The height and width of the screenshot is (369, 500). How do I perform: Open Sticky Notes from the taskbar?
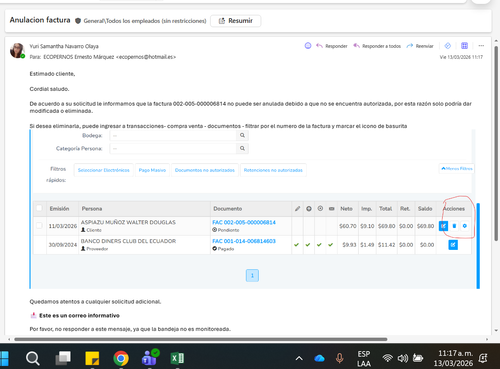pos(92,359)
